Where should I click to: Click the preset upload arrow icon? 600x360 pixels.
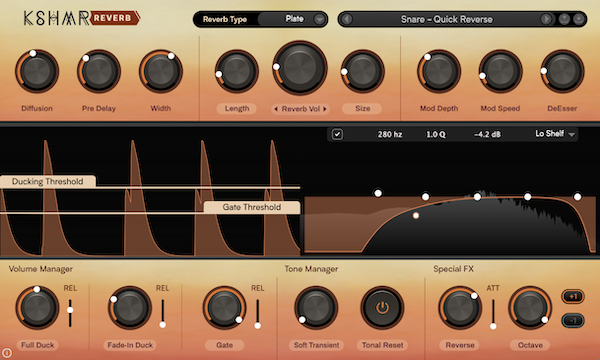(x=564, y=19)
